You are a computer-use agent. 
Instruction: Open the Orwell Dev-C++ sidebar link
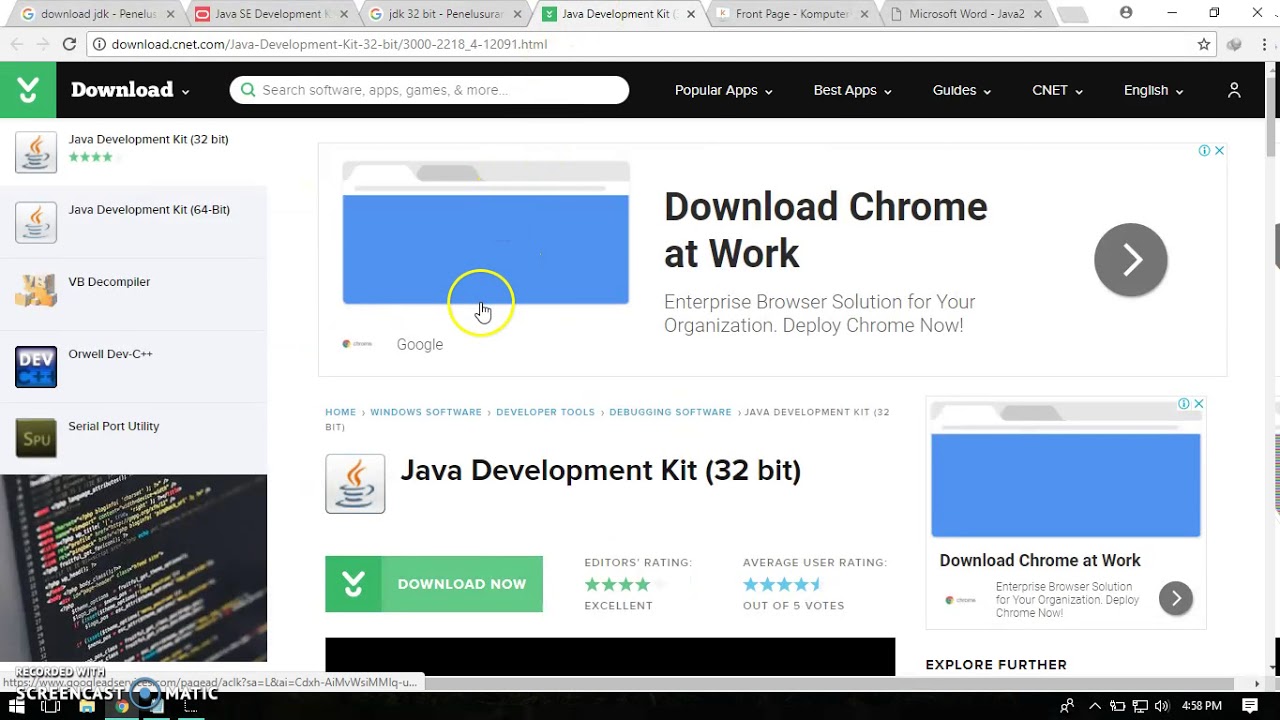click(x=110, y=354)
